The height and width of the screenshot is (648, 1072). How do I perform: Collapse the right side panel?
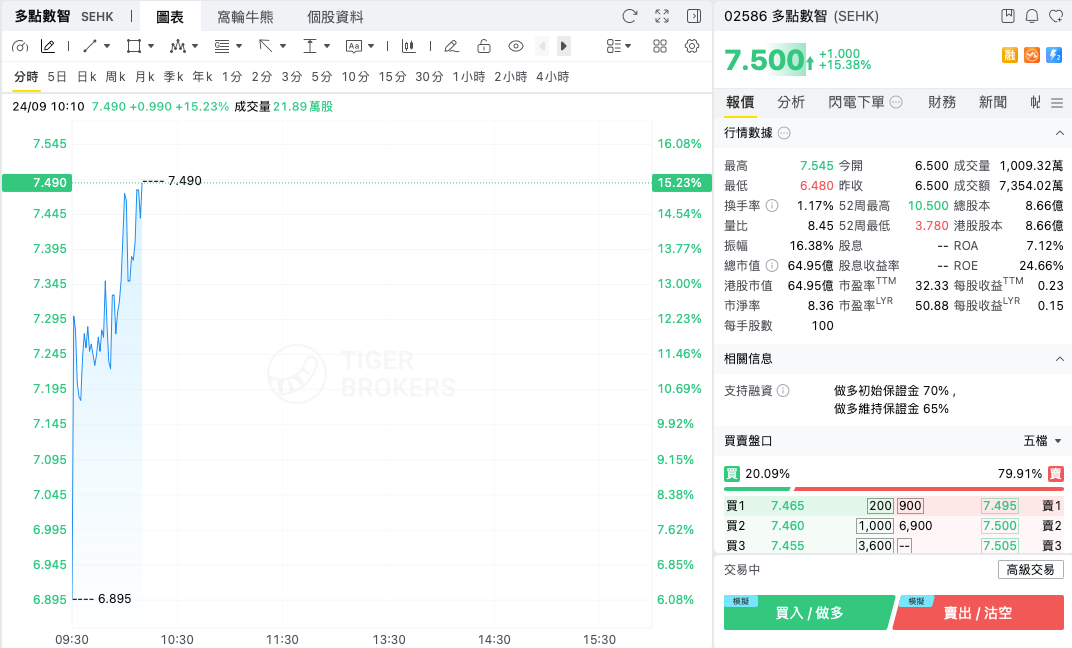pos(694,16)
